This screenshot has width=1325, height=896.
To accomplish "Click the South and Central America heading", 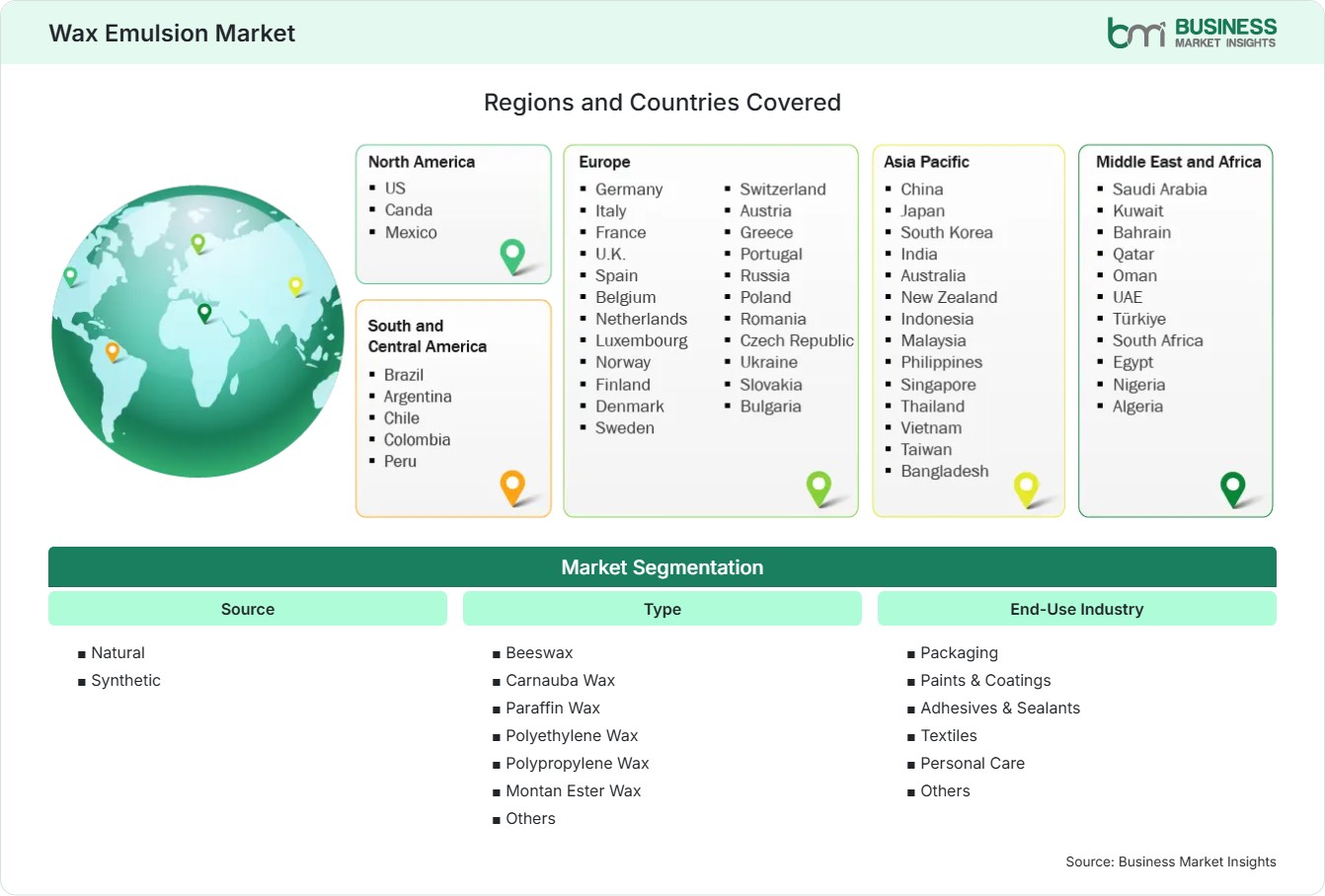I will click(428, 336).
